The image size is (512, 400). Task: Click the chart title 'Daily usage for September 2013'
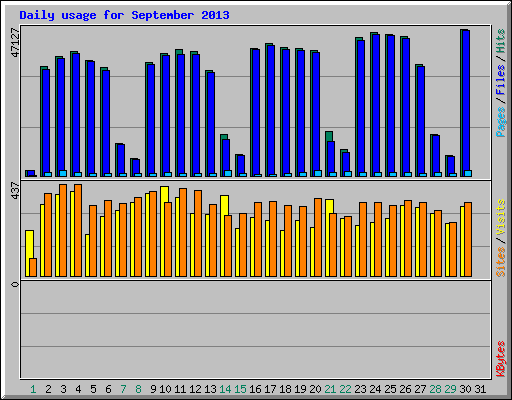124,15
